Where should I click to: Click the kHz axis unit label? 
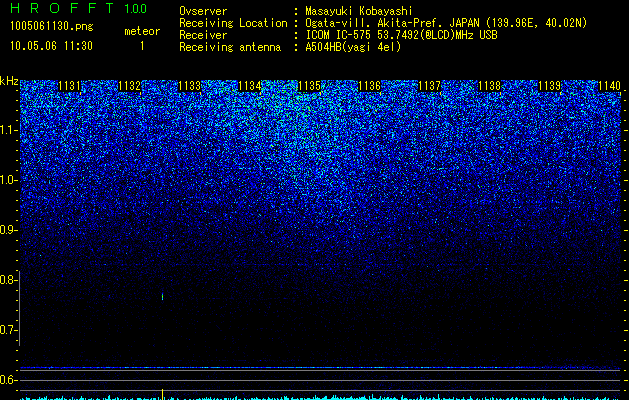tap(9, 81)
